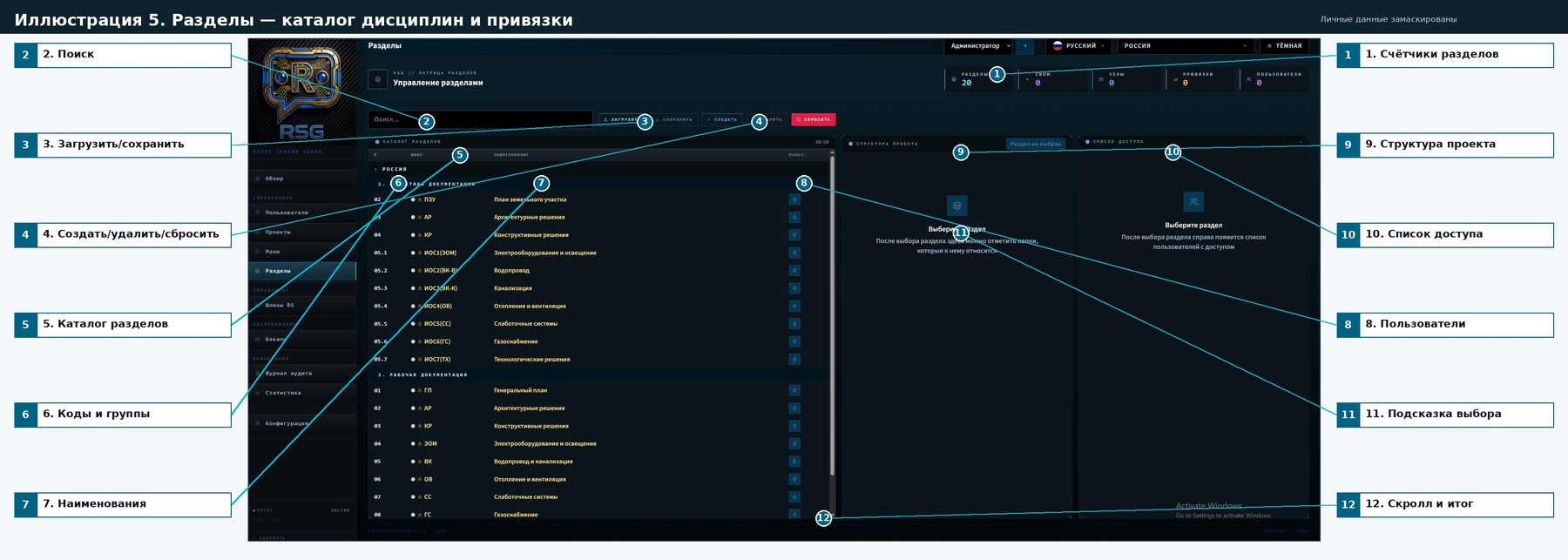Go to Журнал аудита in sidebar
The image size is (1568, 560).
[288, 374]
